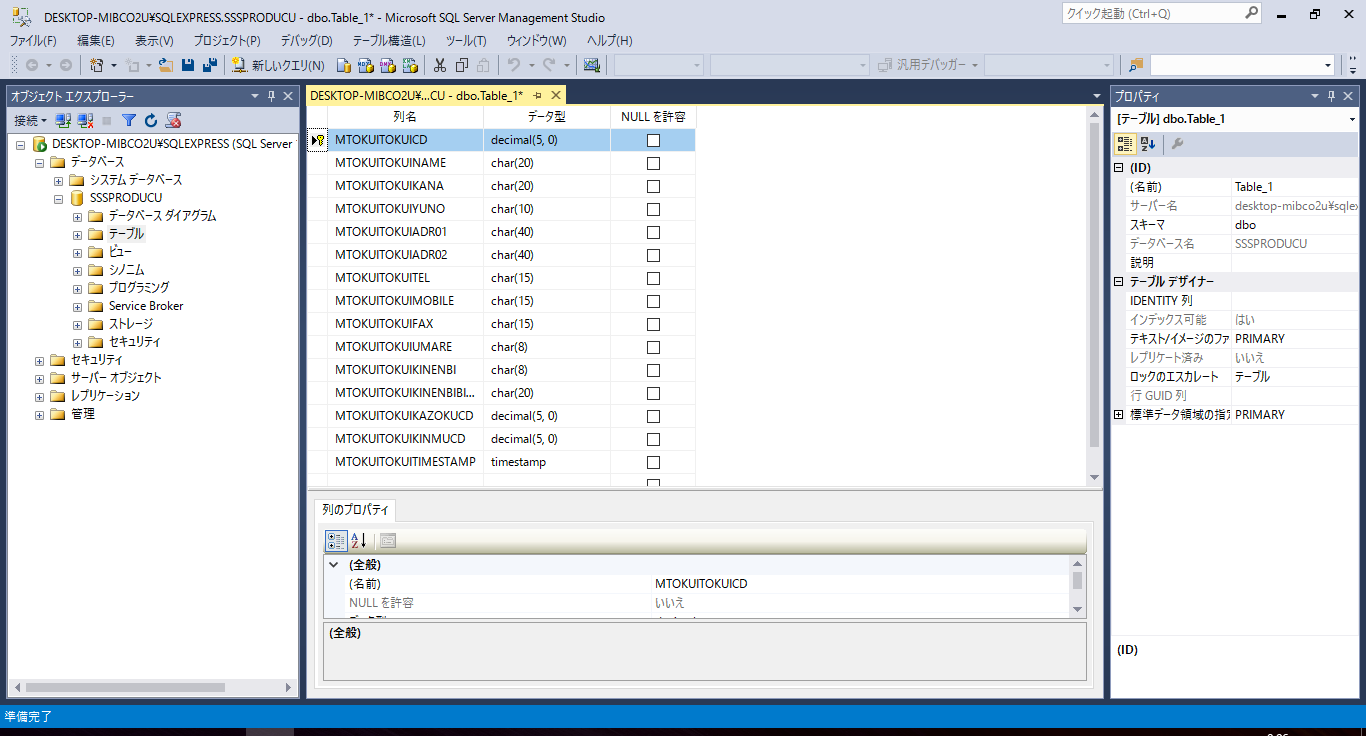Image resolution: width=1366 pixels, height=736 pixels.
Task: Collapse the (ID) category in Properties
Action: coord(1119,168)
